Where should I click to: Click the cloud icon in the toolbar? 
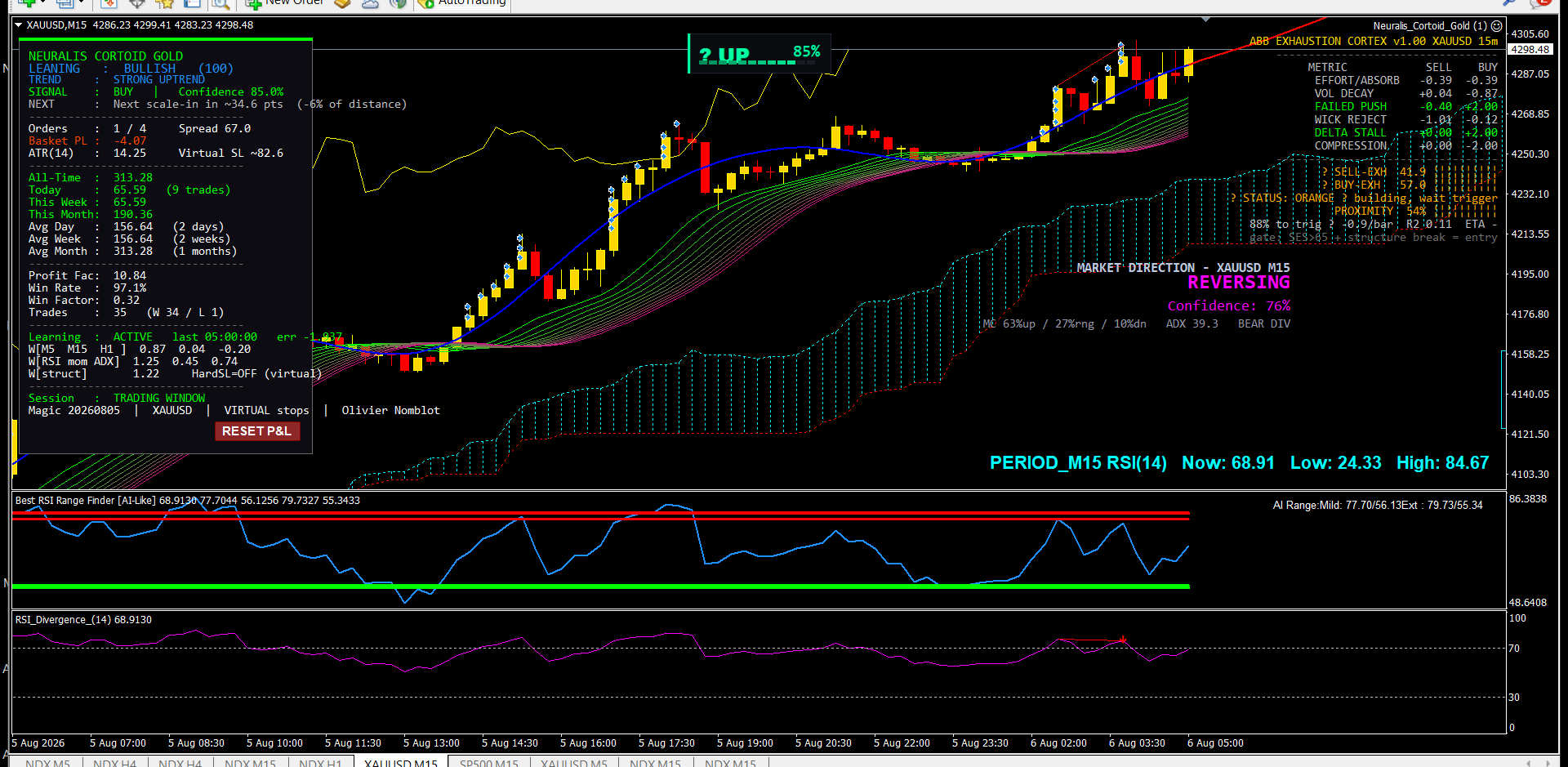370,3
